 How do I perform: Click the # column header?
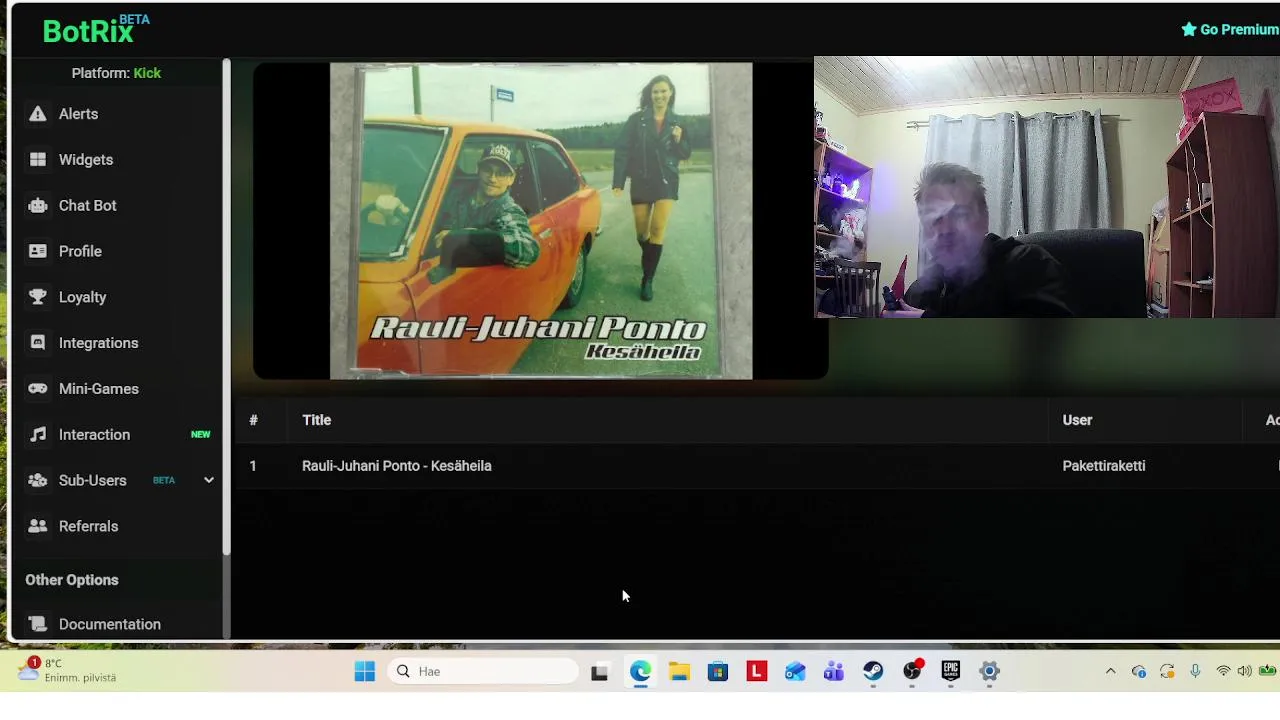pos(253,420)
